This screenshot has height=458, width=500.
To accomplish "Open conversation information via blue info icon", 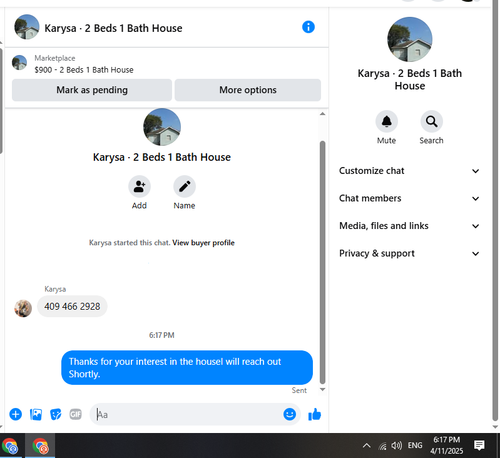I will (x=308, y=27).
